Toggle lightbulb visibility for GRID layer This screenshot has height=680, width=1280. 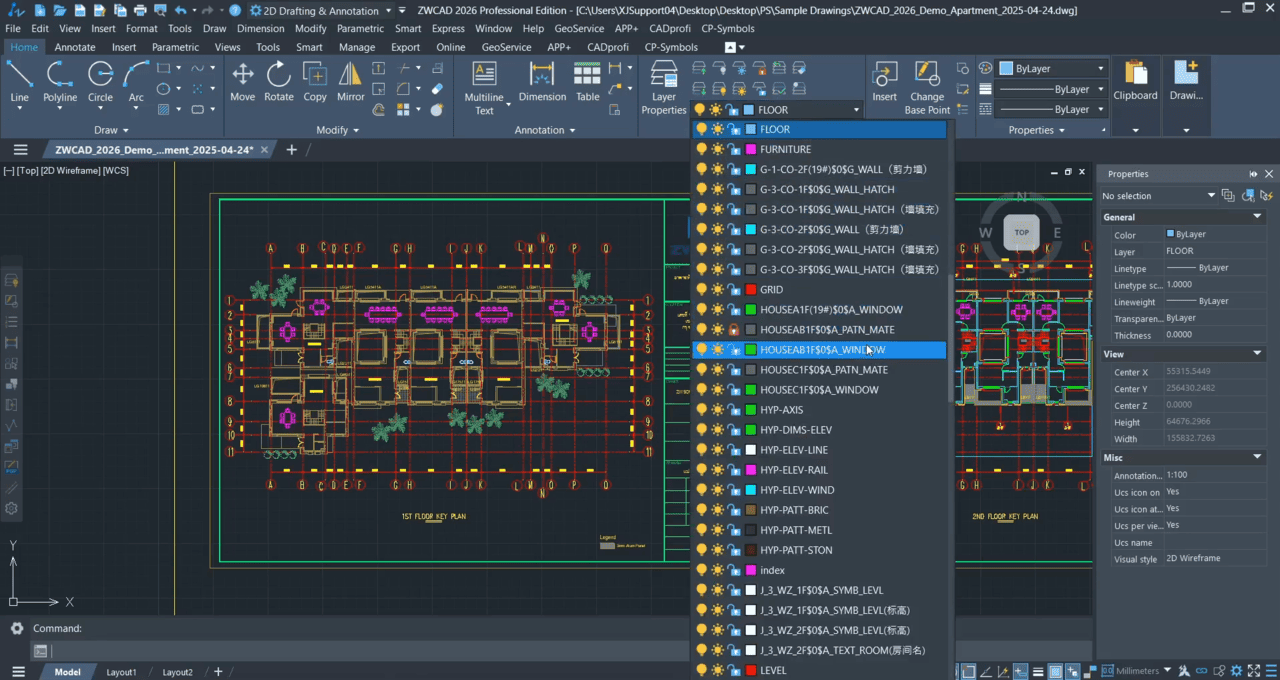click(x=701, y=290)
